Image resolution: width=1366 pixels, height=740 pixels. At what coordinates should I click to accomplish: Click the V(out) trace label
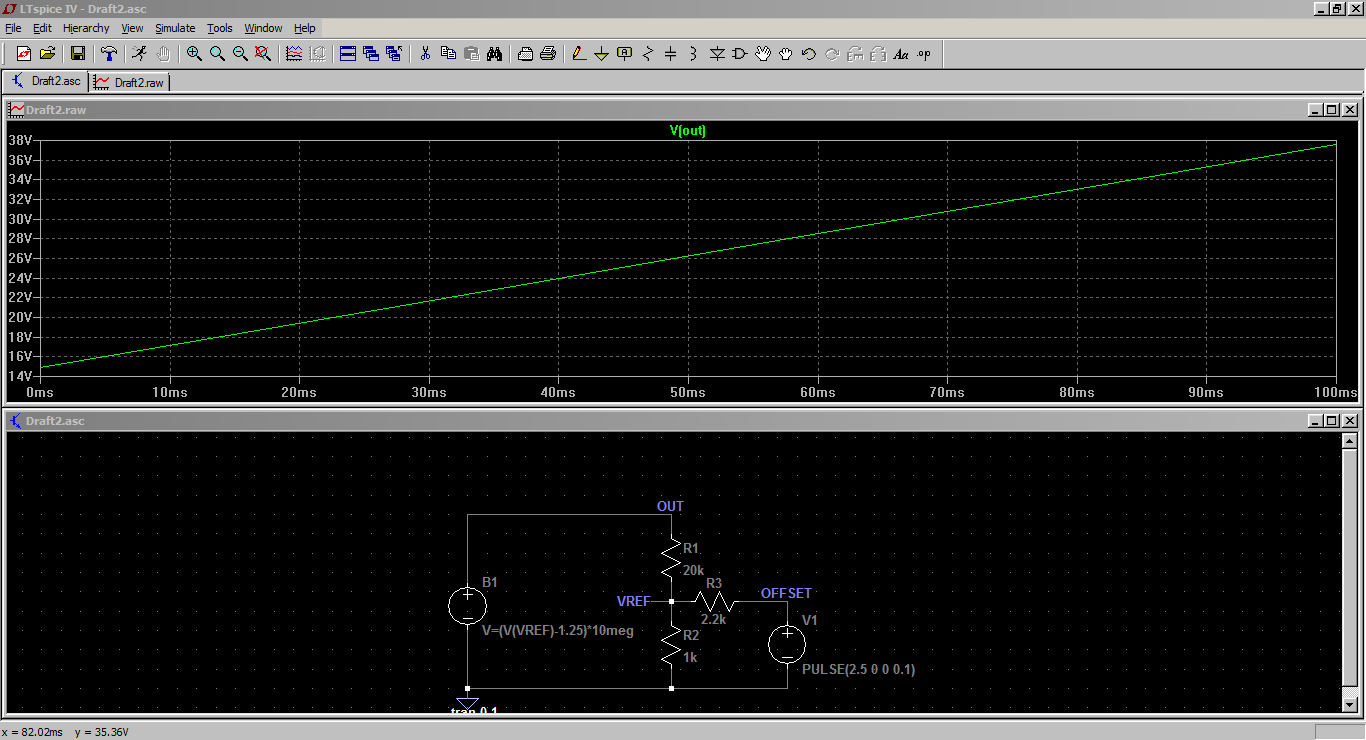click(x=688, y=131)
